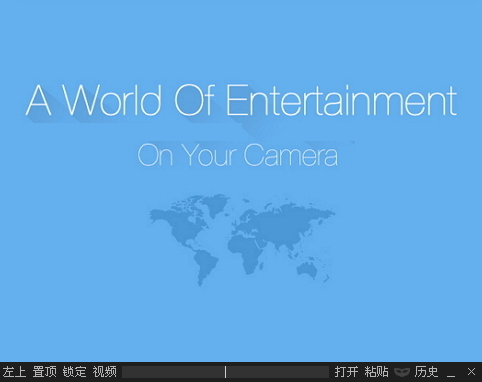Open the 历史 history list

(426, 372)
